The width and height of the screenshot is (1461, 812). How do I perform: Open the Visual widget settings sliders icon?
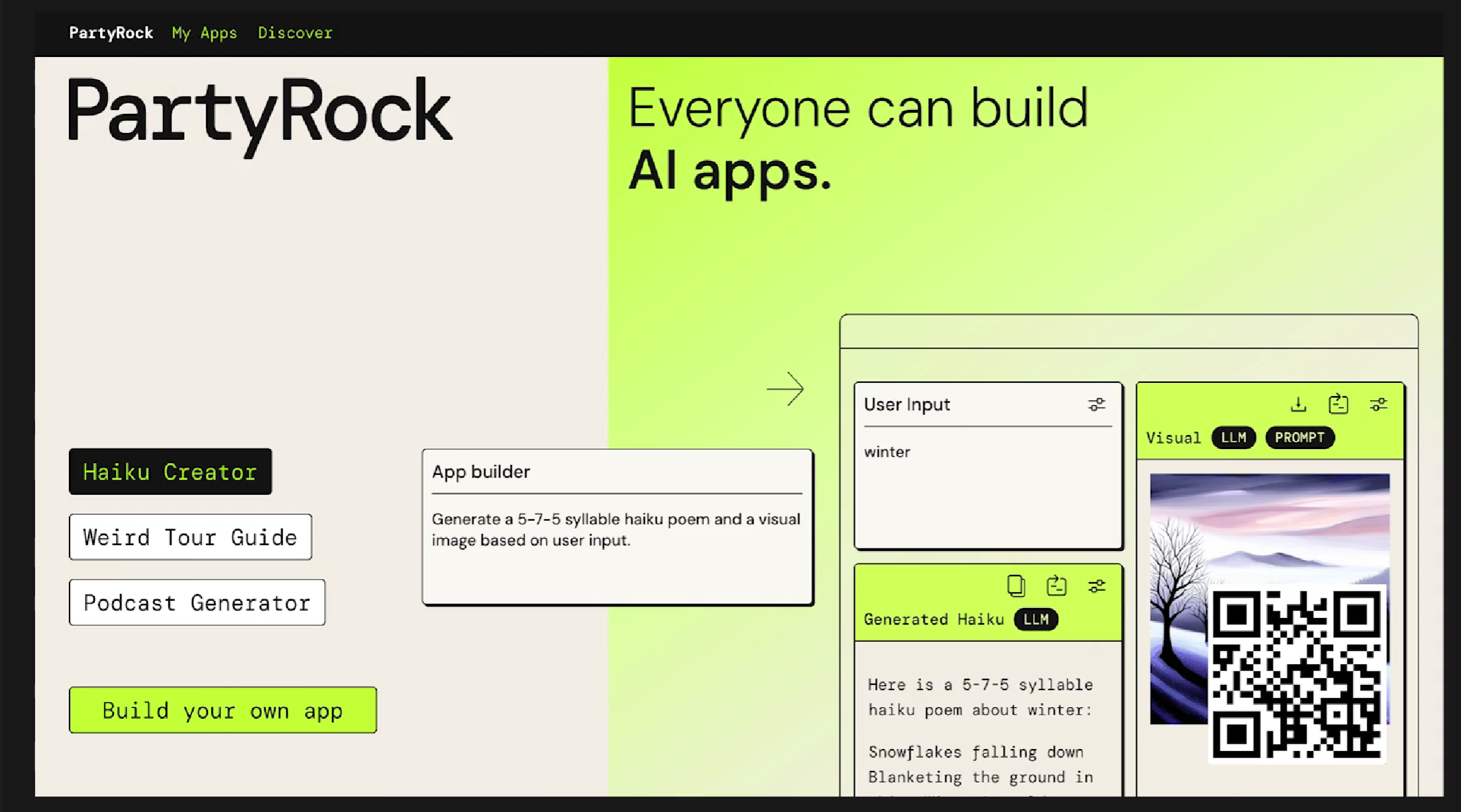1379,404
